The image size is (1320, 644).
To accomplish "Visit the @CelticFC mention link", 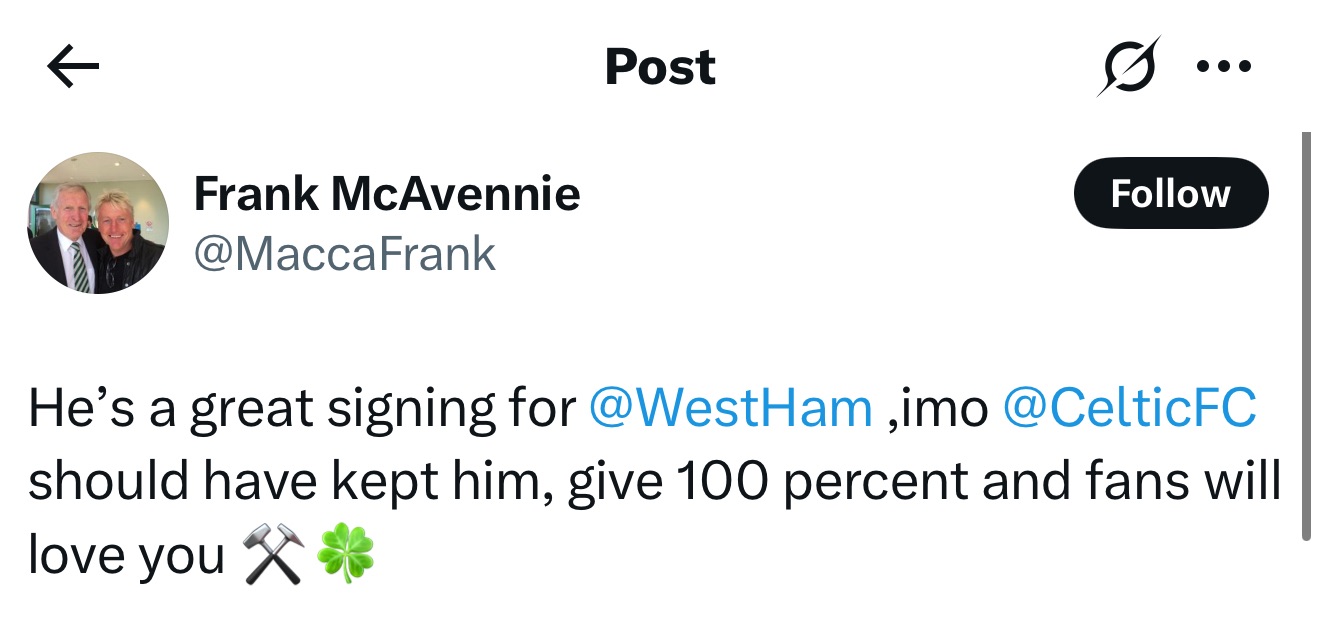I will coord(1128,409).
